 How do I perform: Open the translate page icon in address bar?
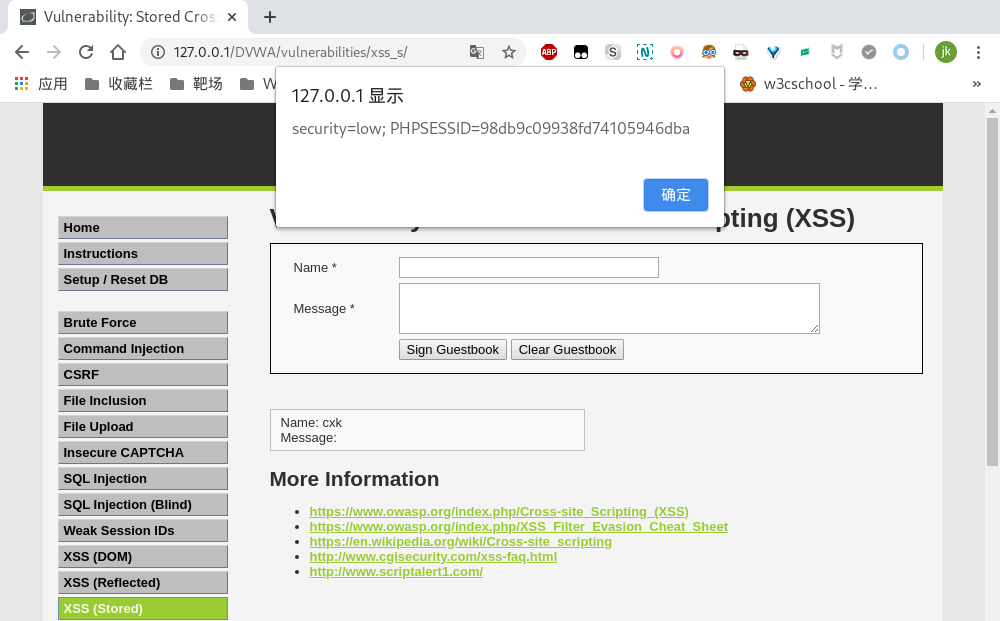(476, 52)
